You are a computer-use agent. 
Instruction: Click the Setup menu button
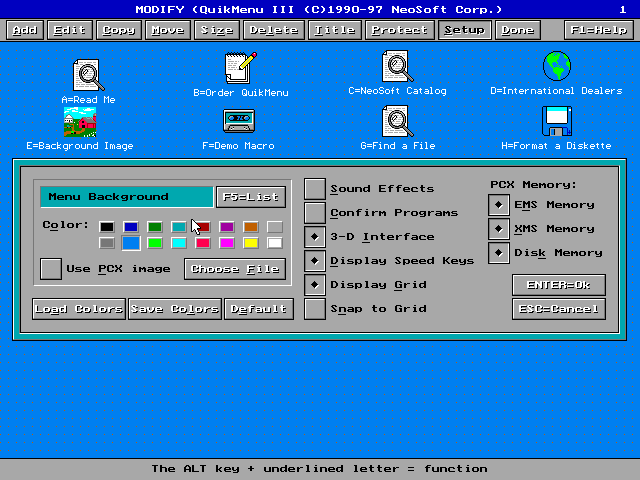tap(464, 30)
